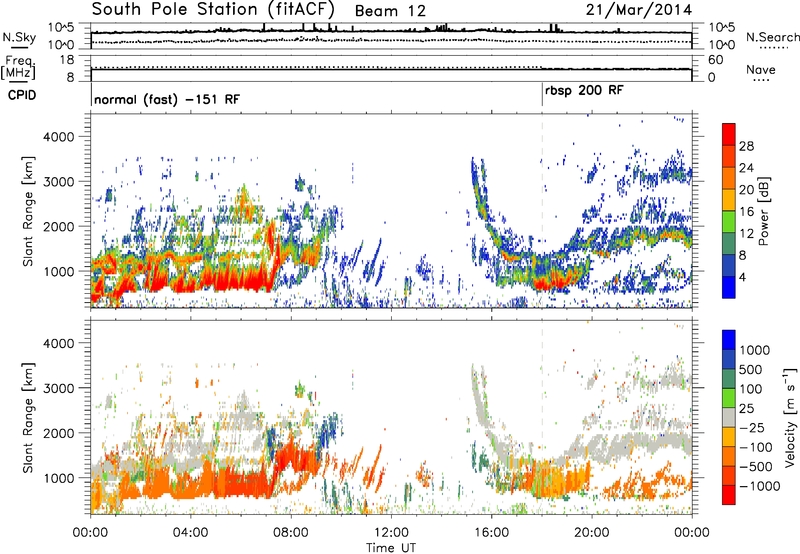This screenshot has height=554, width=800.
Task: Click the '-100' value on the Velocity colorbar
Action: click(x=756, y=447)
